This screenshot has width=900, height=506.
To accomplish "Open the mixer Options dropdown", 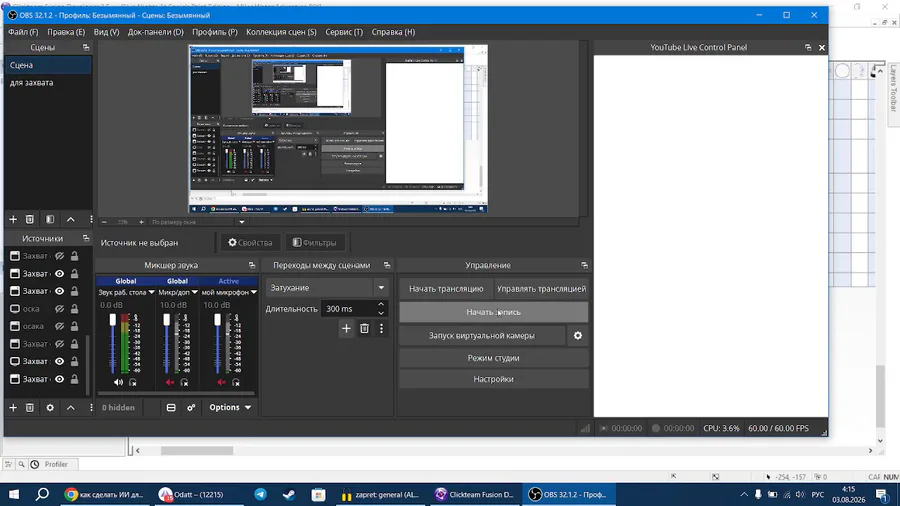I will click(230, 407).
